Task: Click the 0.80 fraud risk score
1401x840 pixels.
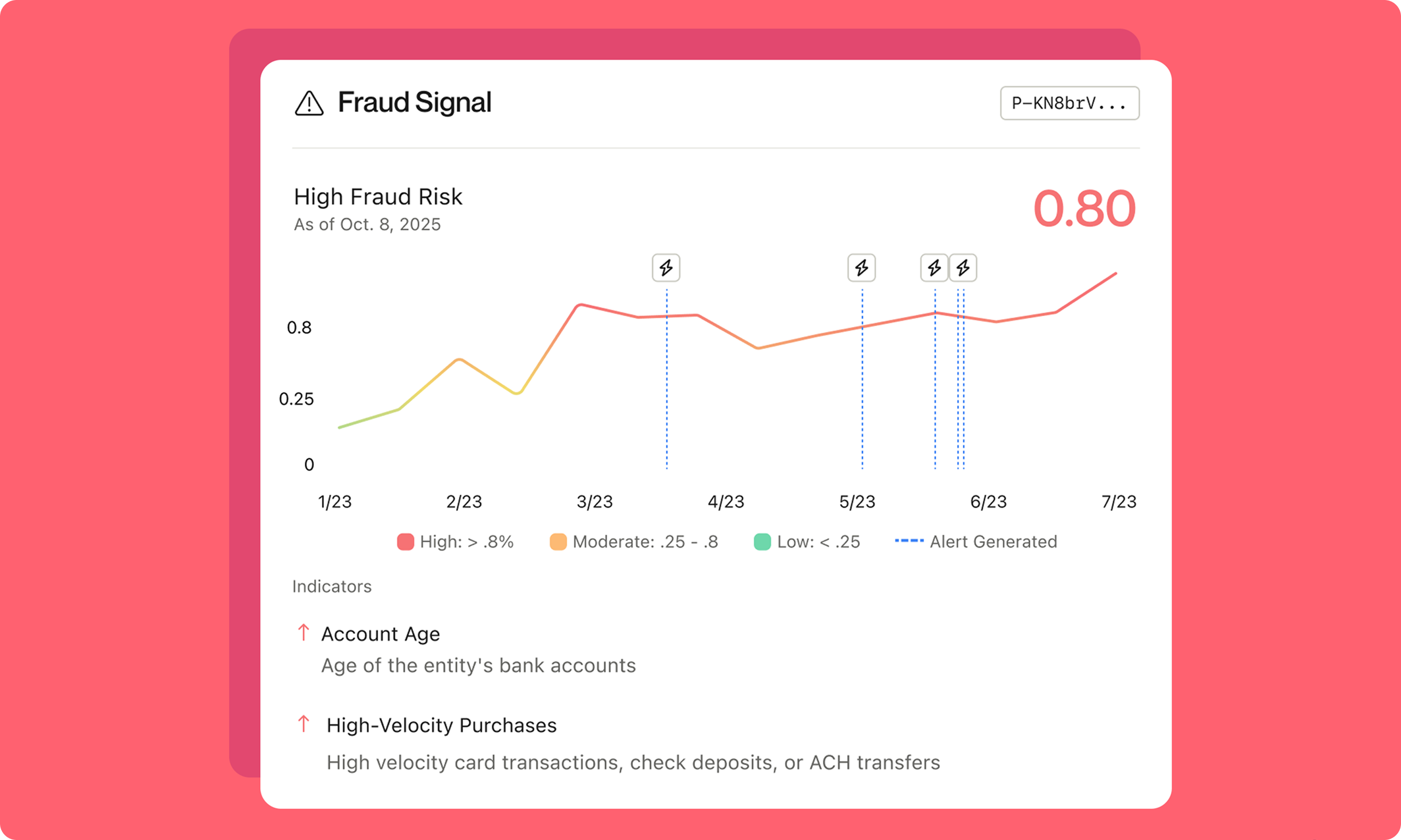Action: (x=1084, y=209)
